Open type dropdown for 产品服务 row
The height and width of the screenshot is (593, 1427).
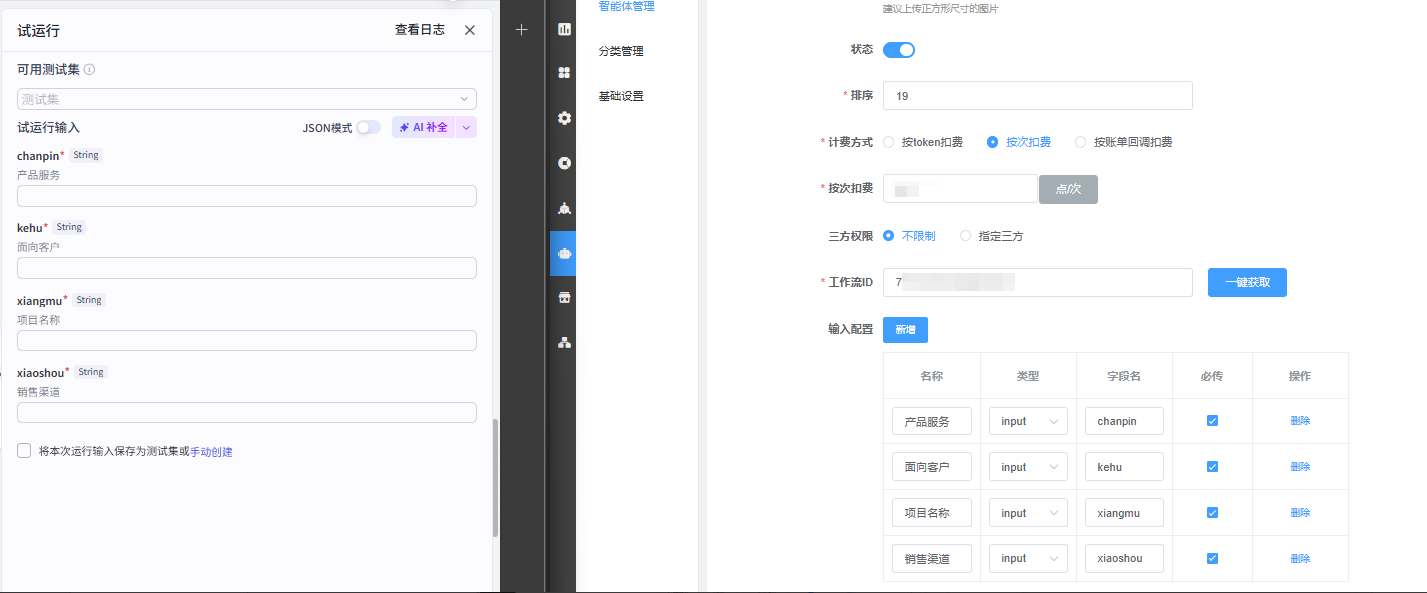click(x=1028, y=421)
